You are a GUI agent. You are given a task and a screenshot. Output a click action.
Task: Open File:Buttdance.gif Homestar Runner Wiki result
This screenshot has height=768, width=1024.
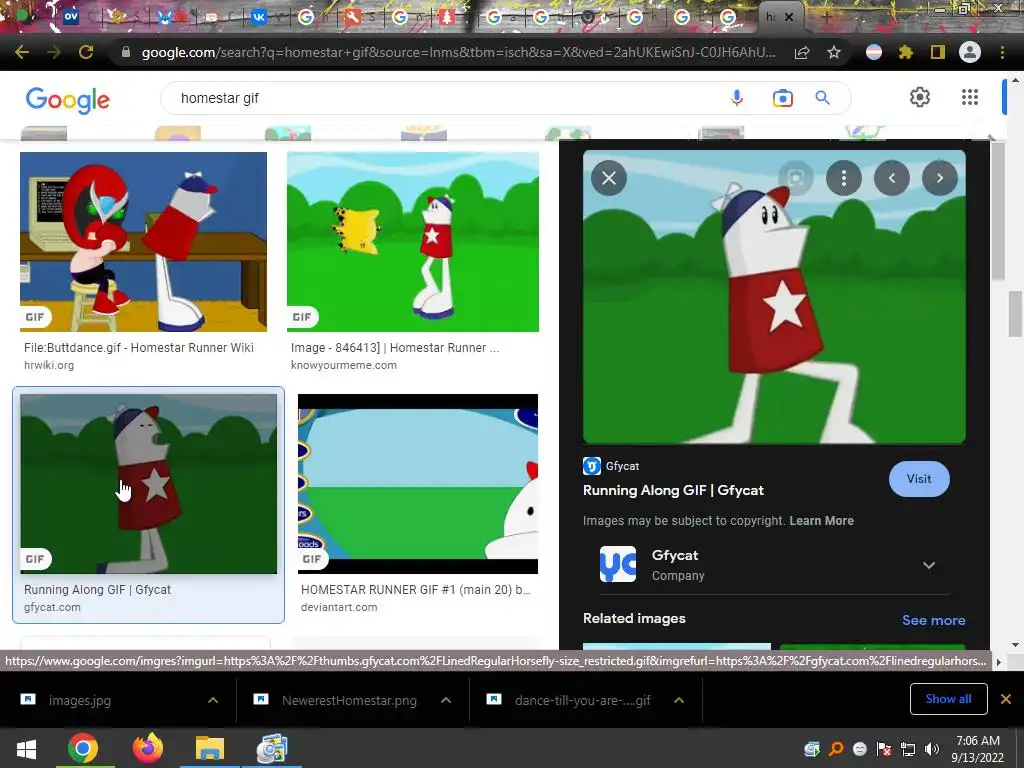pos(138,347)
